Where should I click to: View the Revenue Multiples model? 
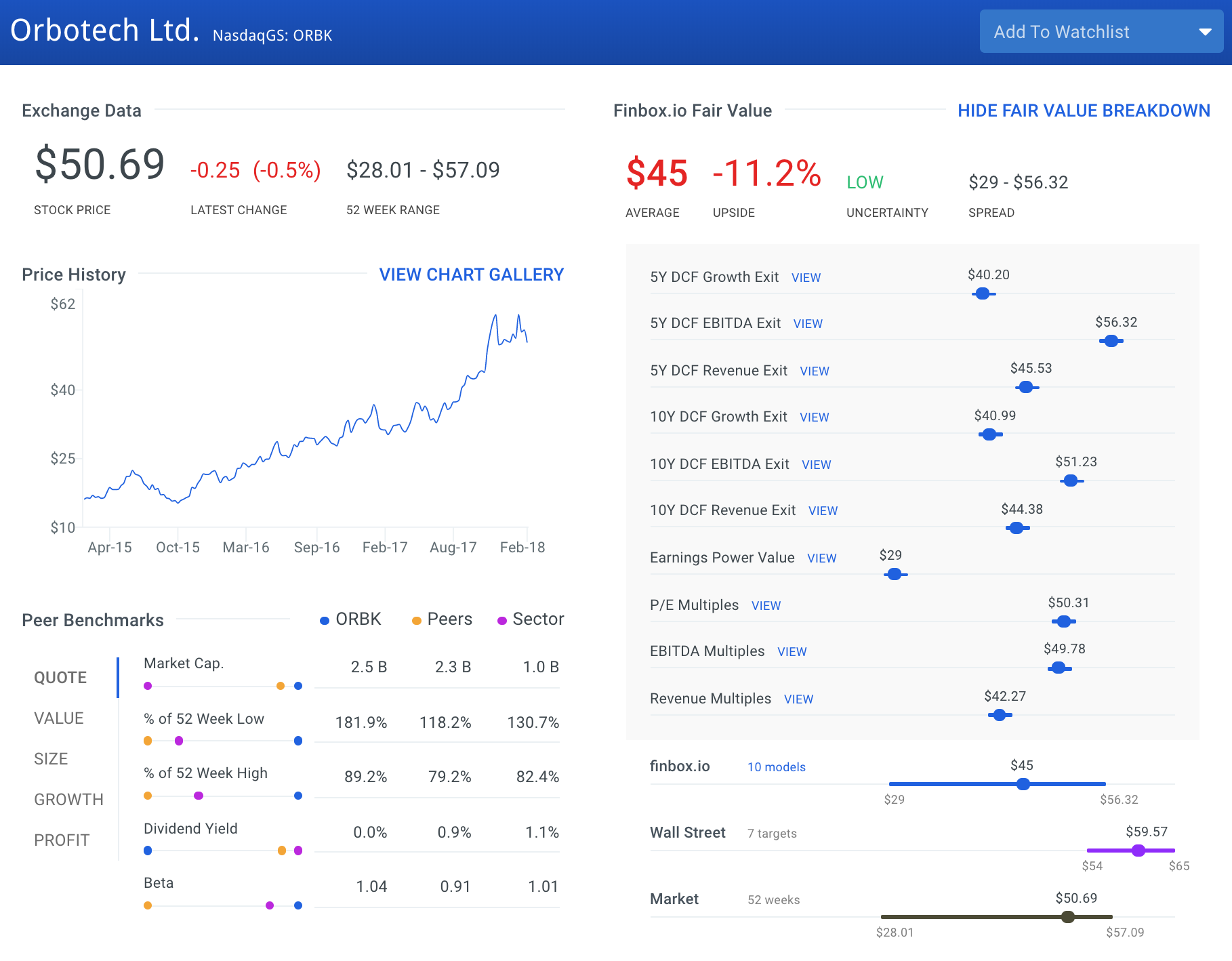point(798,699)
